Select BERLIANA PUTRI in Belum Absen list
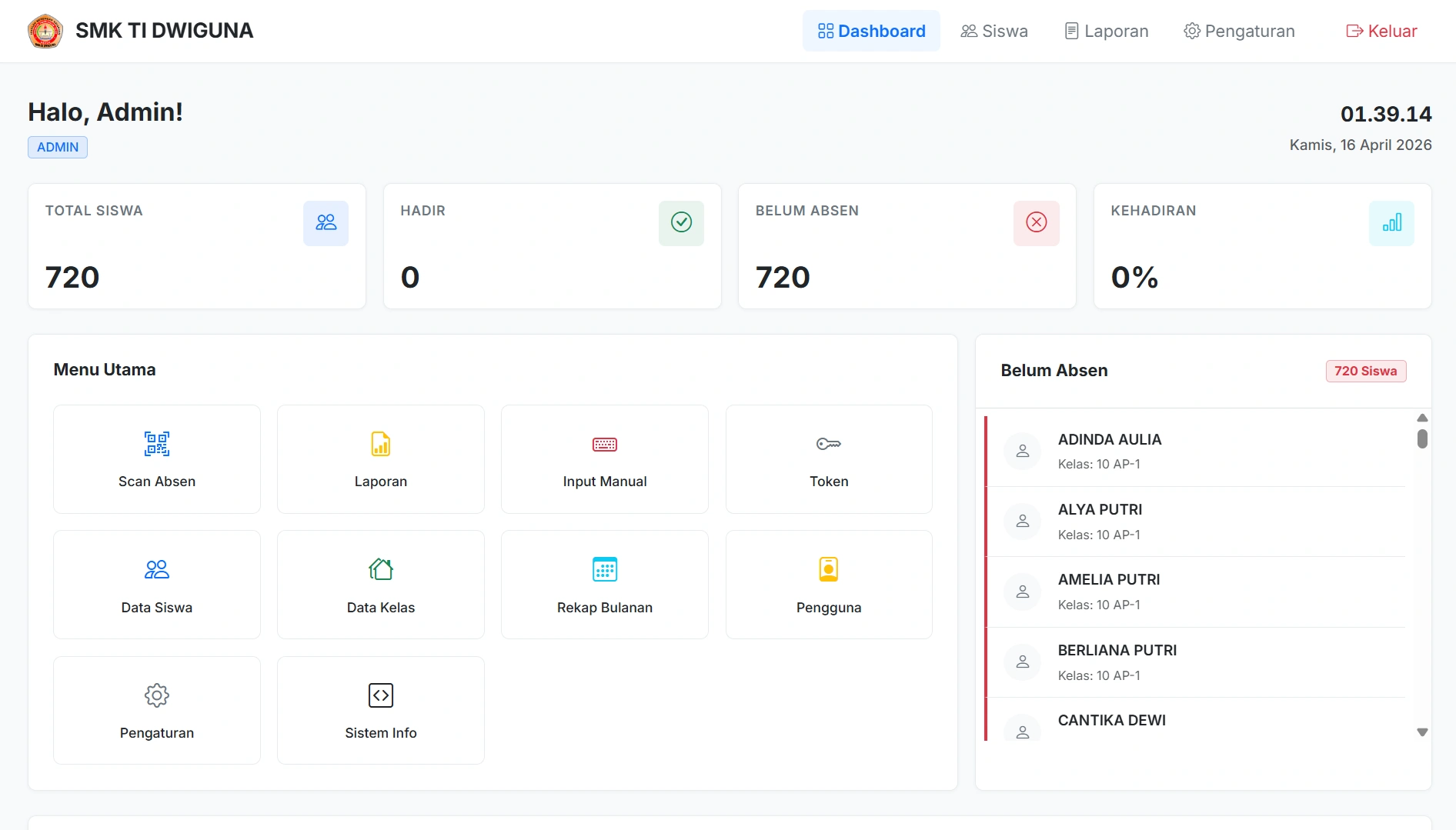The height and width of the screenshot is (830, 1456). (1196, 662)
